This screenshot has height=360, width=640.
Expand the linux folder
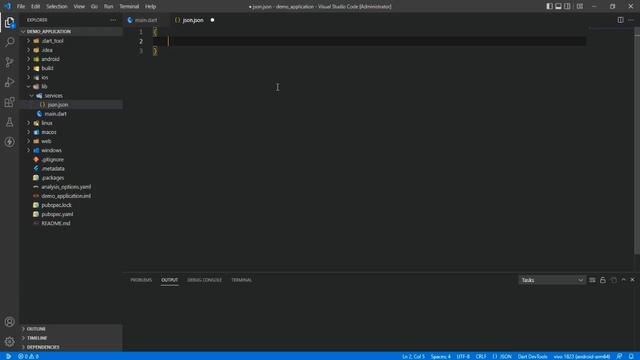pos(47,123)
